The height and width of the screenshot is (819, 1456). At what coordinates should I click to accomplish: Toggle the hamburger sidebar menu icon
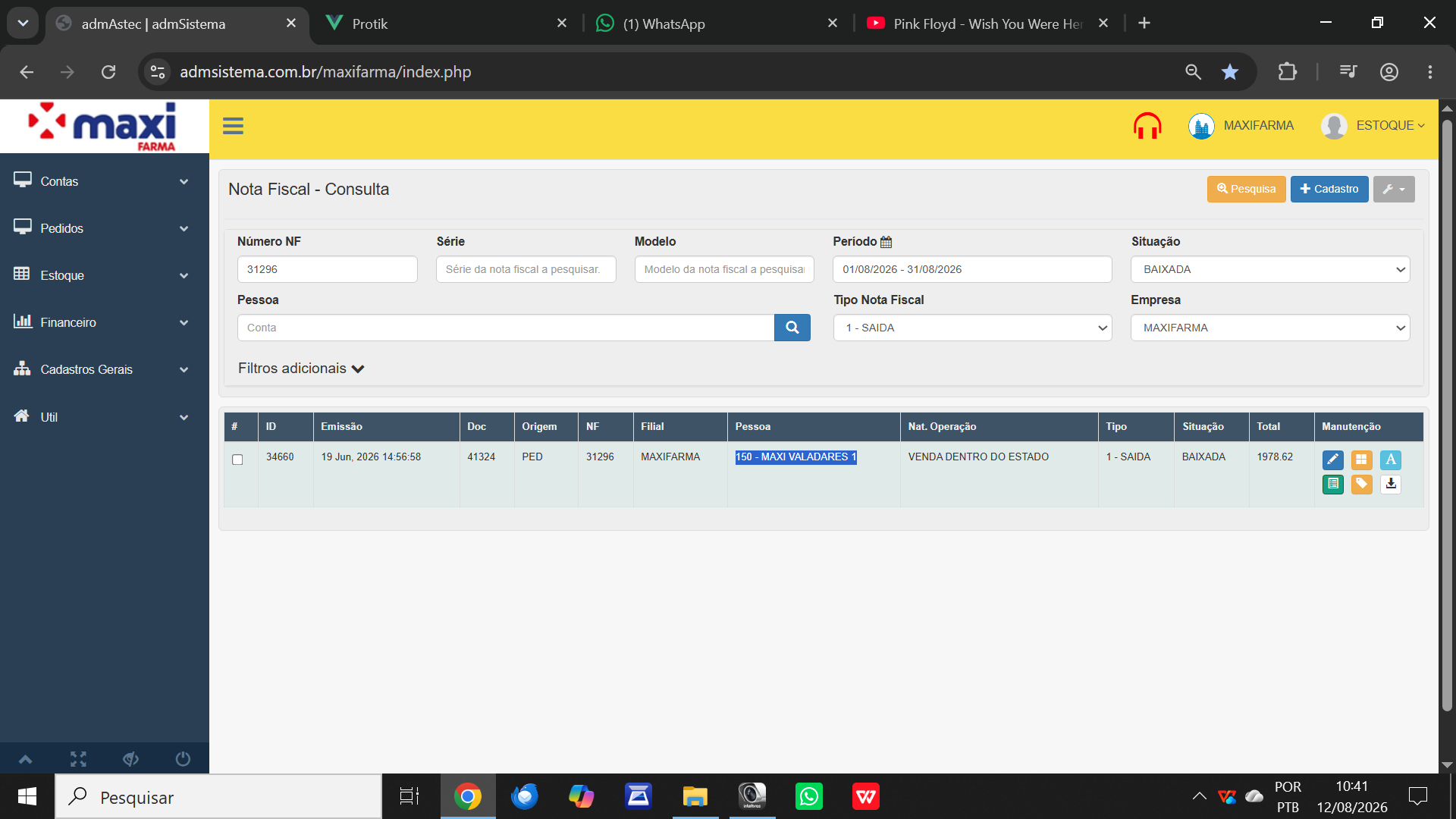(x=233, y=126)
